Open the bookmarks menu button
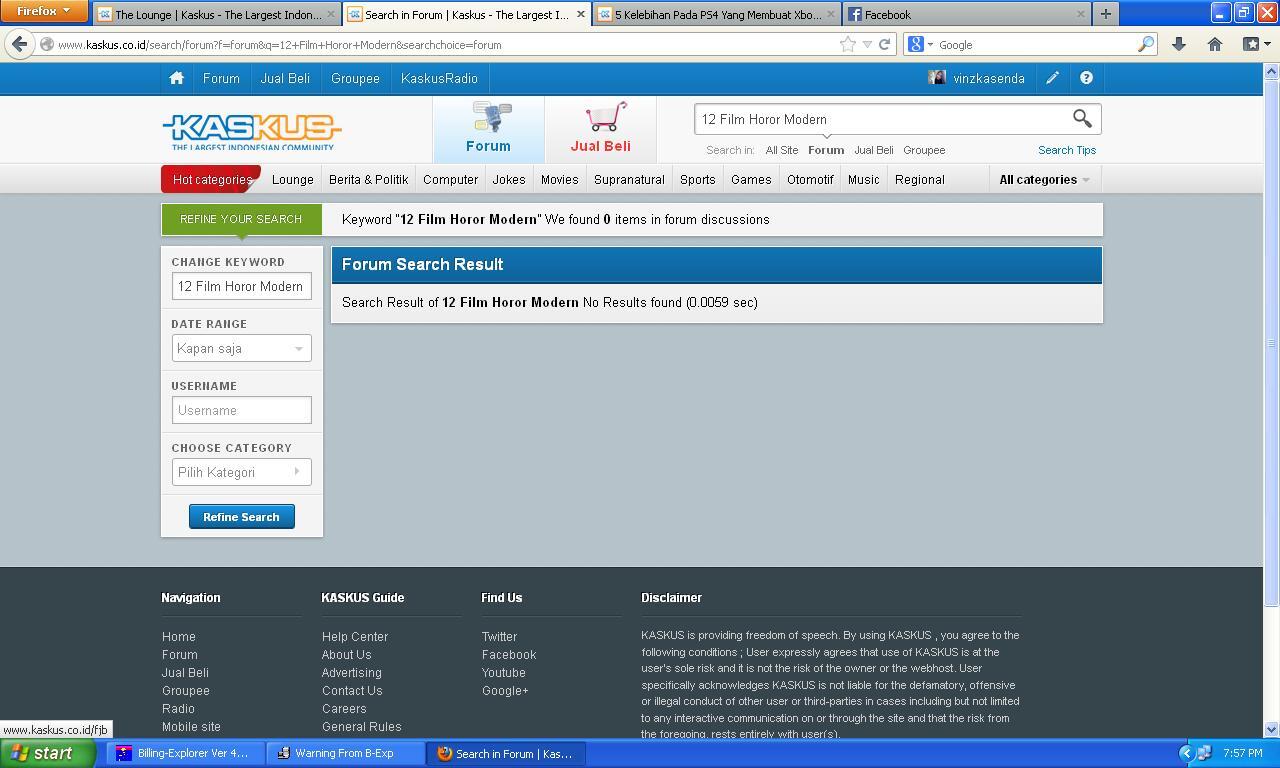Screen dimensions: 1280x768 coord(1255,44)
